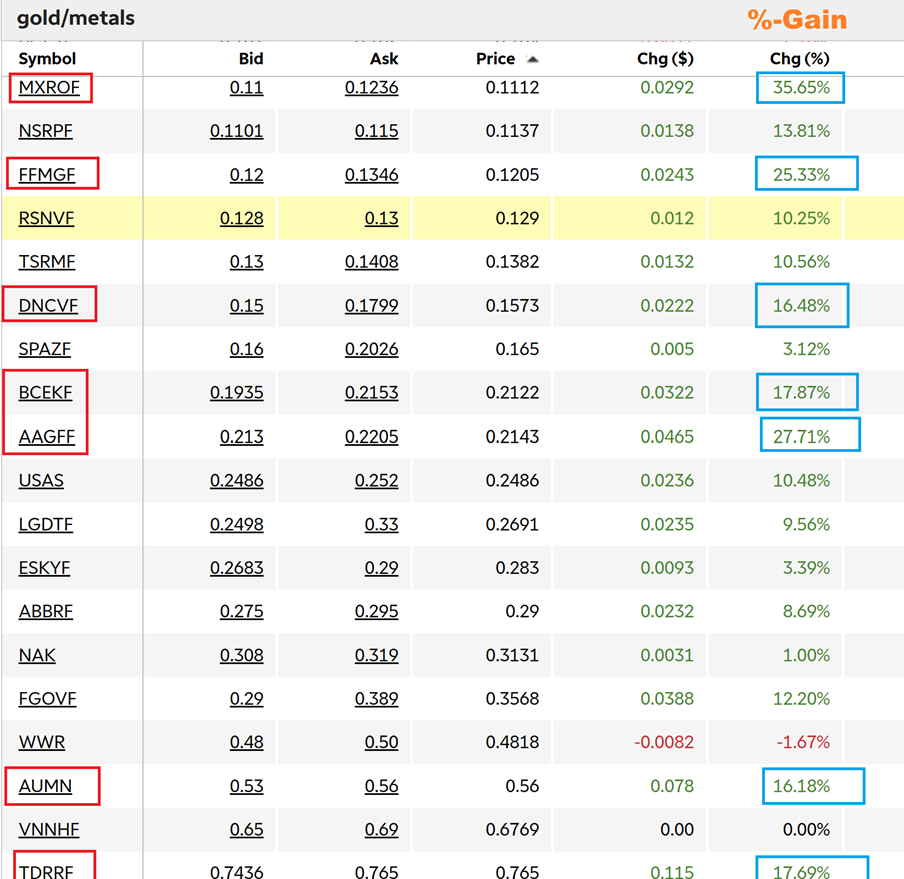Click LGDTF ask price 0.33
Screen dimensions: 904x879
coord(381,525)
